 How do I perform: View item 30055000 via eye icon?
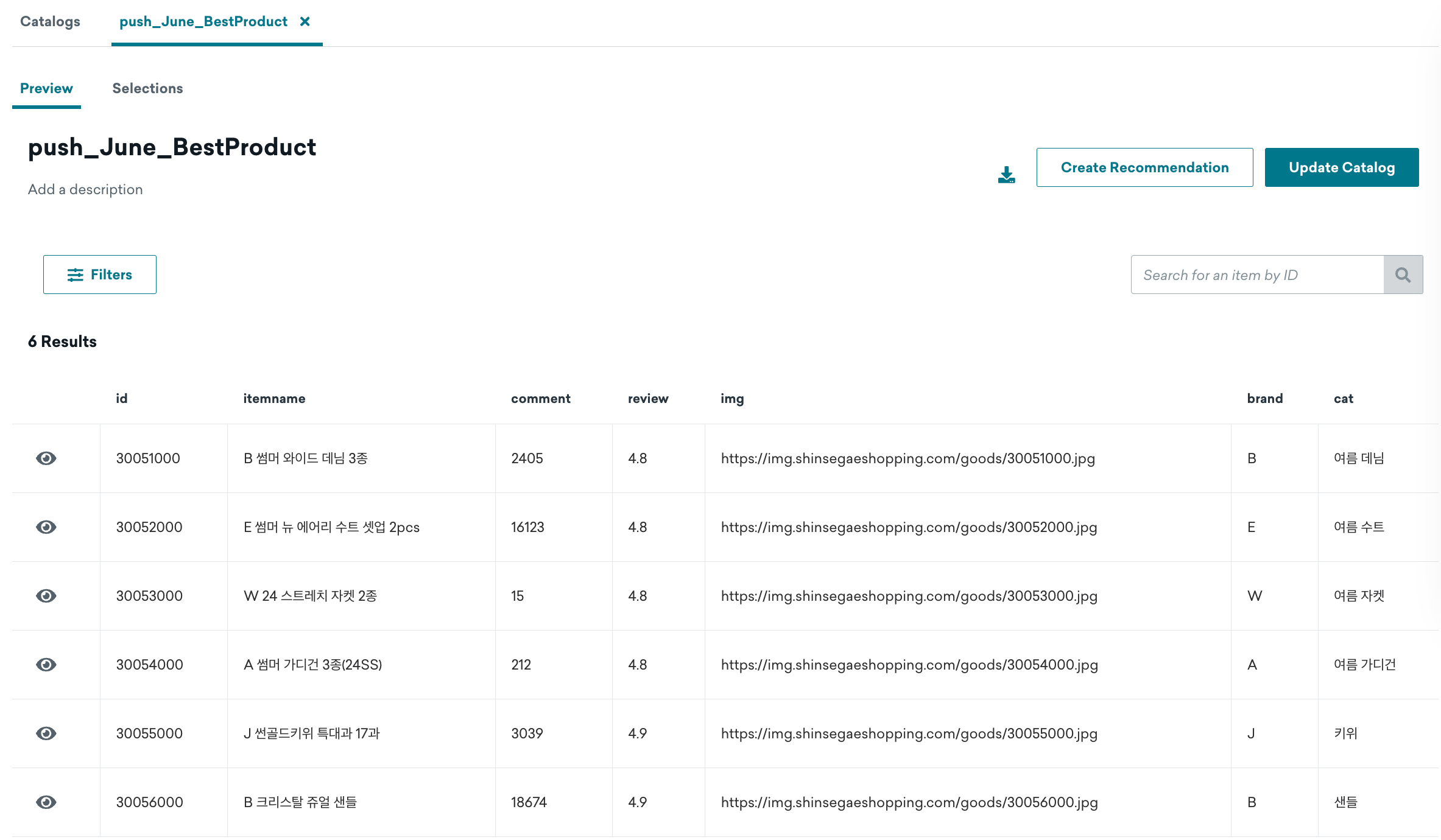(46, 733)
